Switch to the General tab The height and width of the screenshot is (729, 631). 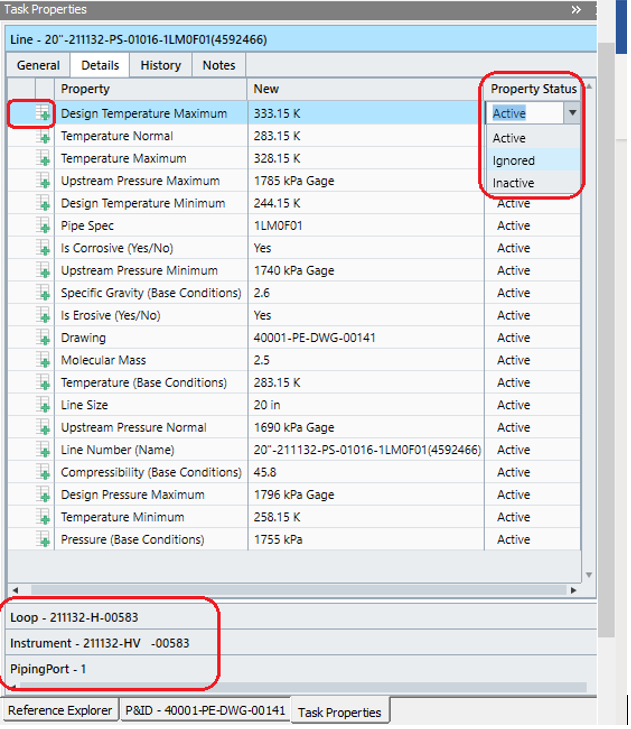click(x=39, y=65)
